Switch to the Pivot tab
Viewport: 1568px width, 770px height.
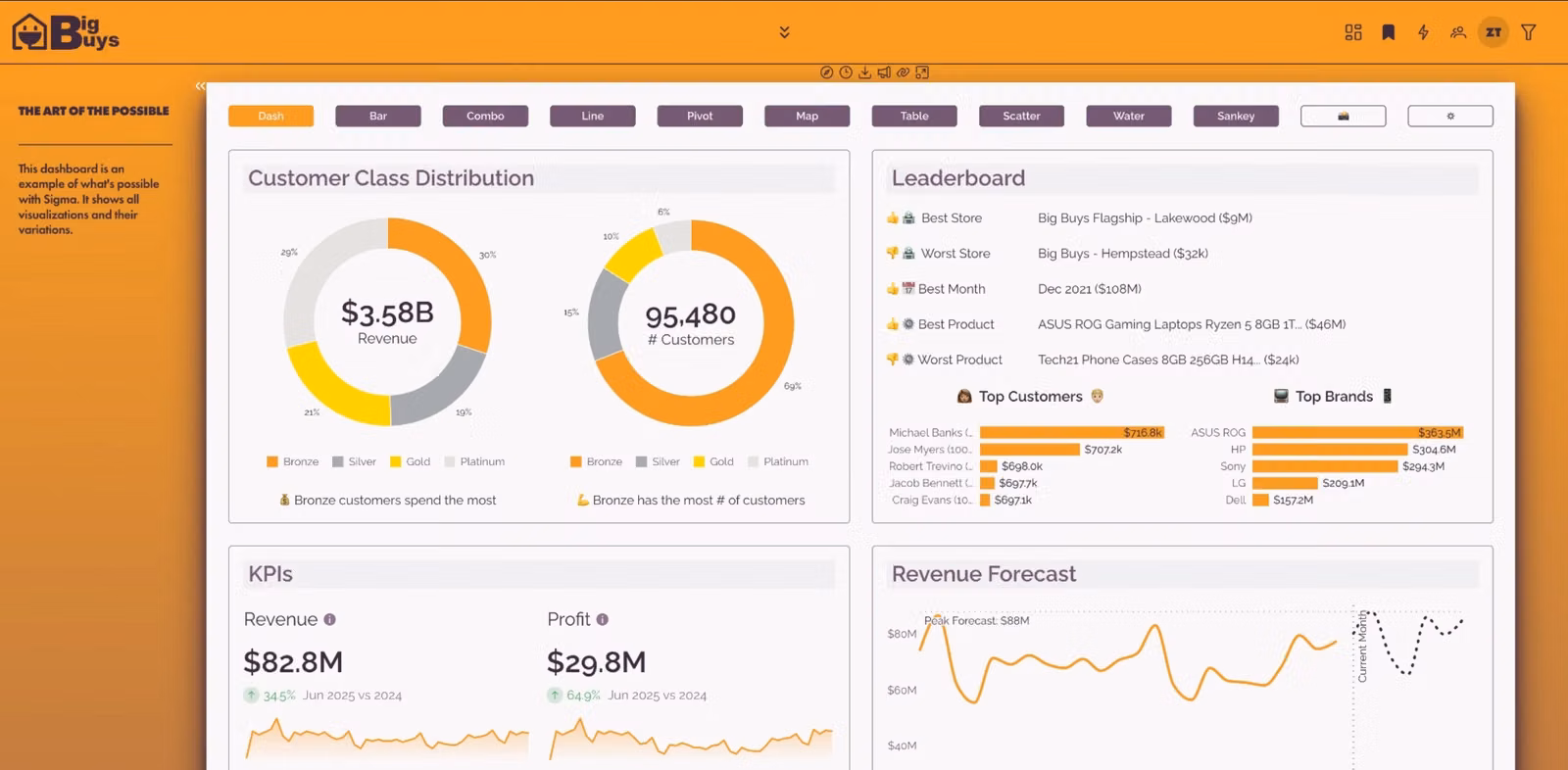(700, 116)
